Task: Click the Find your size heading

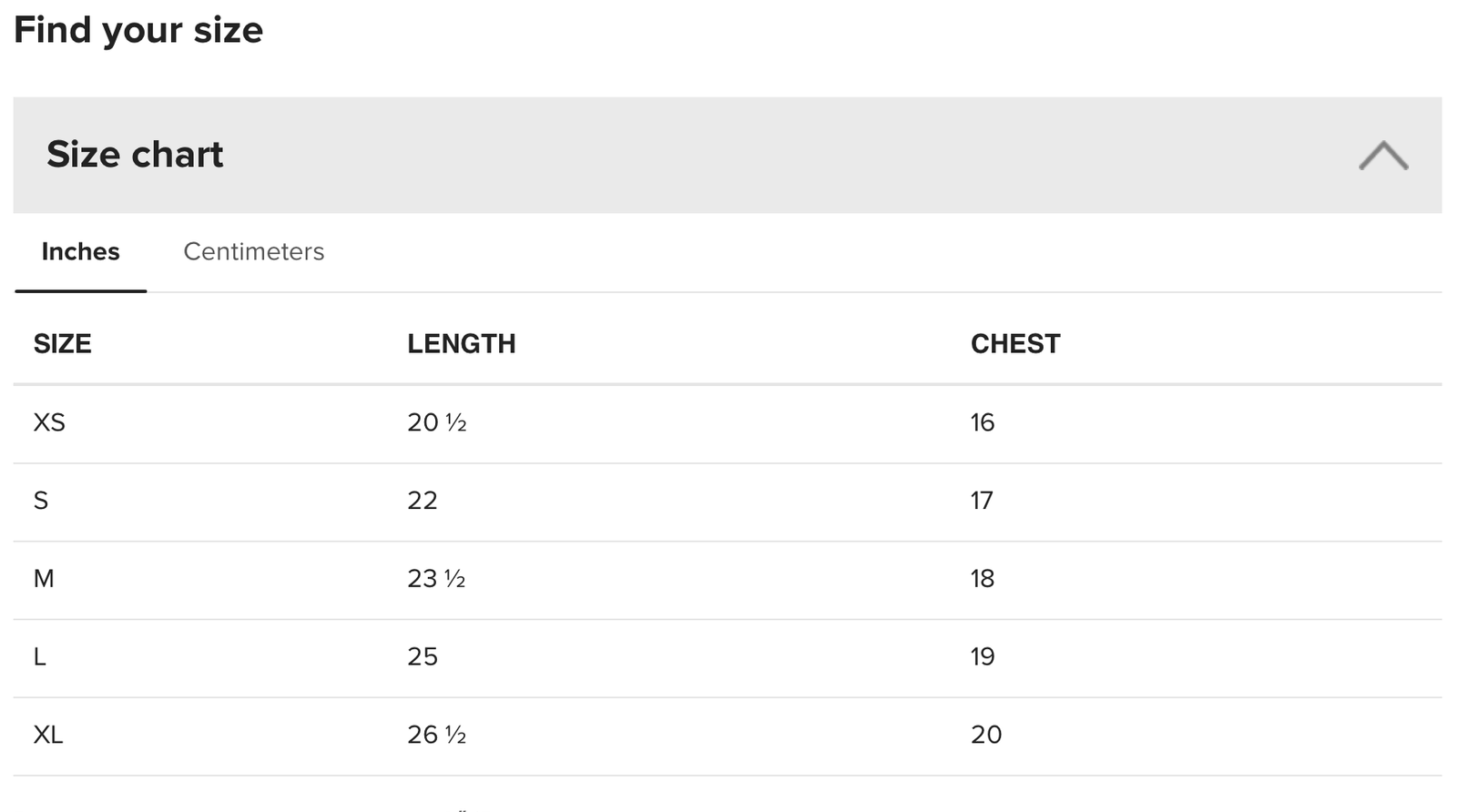Action: pos(138,30)
